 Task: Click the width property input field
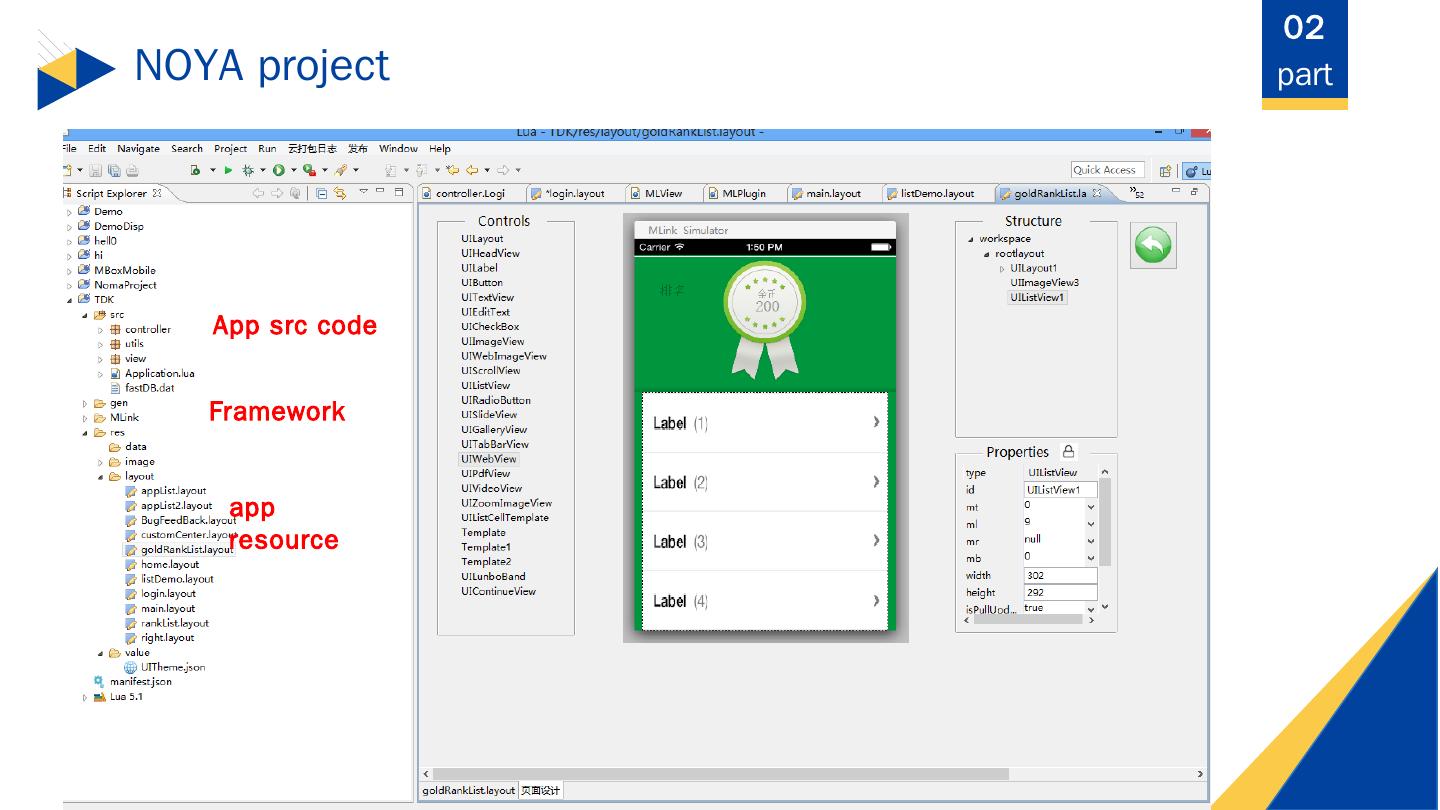tap(1059, 576)
